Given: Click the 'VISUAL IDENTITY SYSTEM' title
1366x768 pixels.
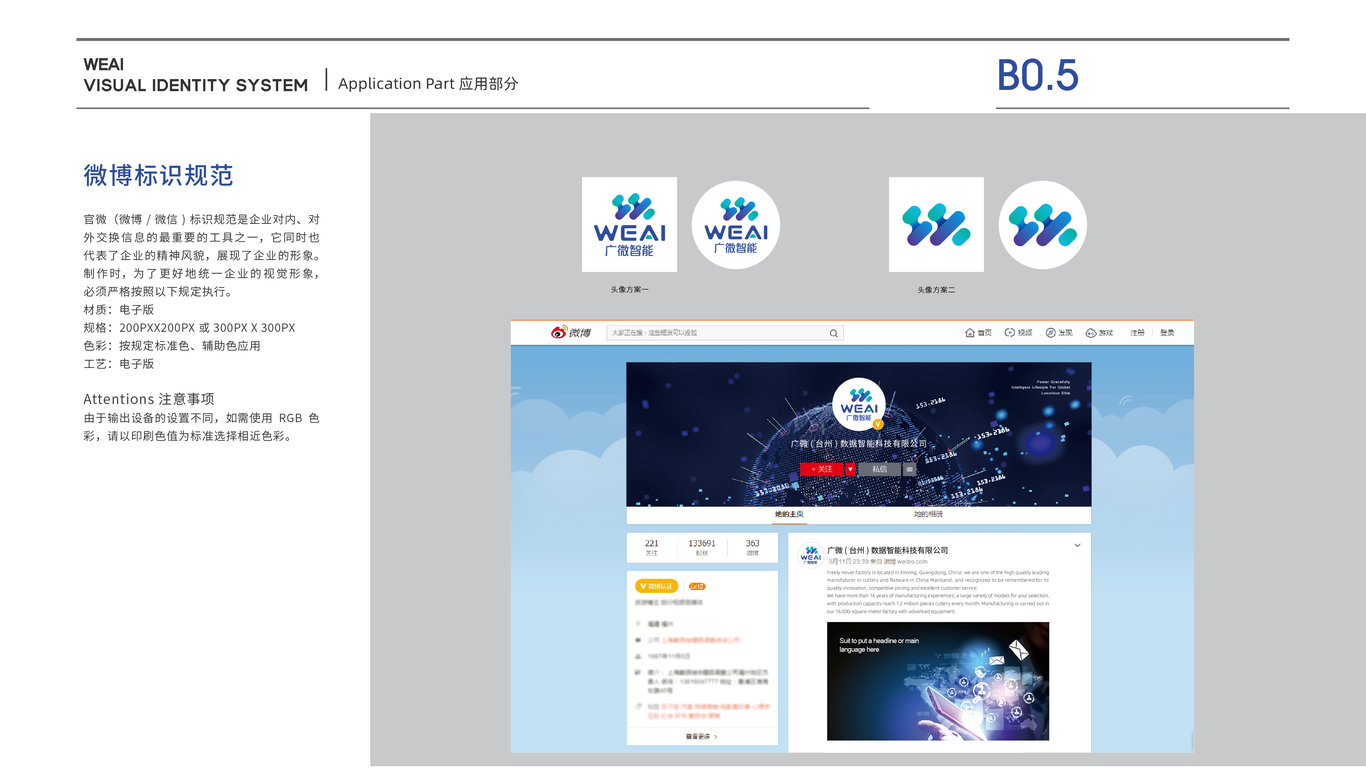Looking at the screenshot, I should (x=196, y=86).
